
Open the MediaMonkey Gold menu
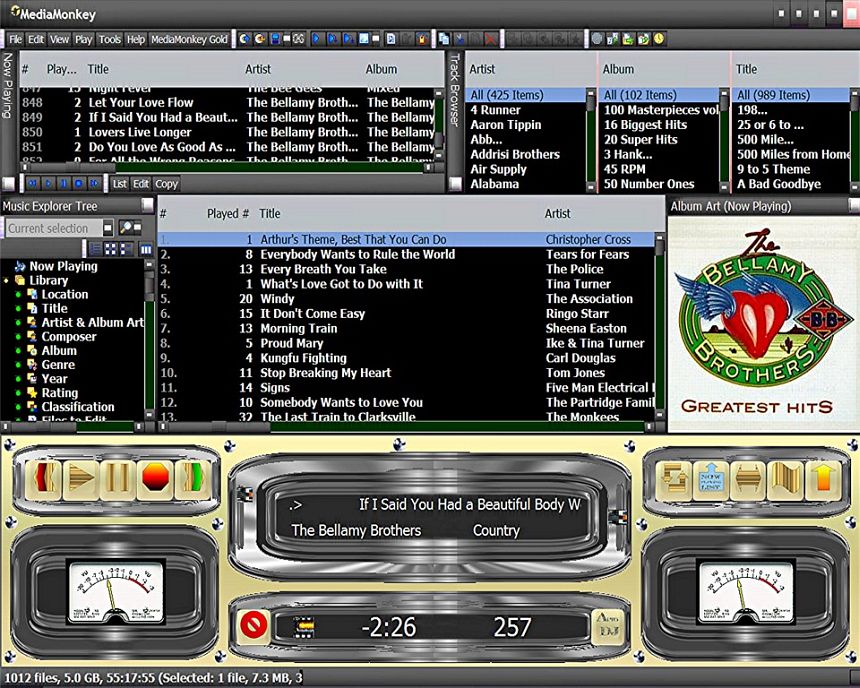(x=189, y=40)
